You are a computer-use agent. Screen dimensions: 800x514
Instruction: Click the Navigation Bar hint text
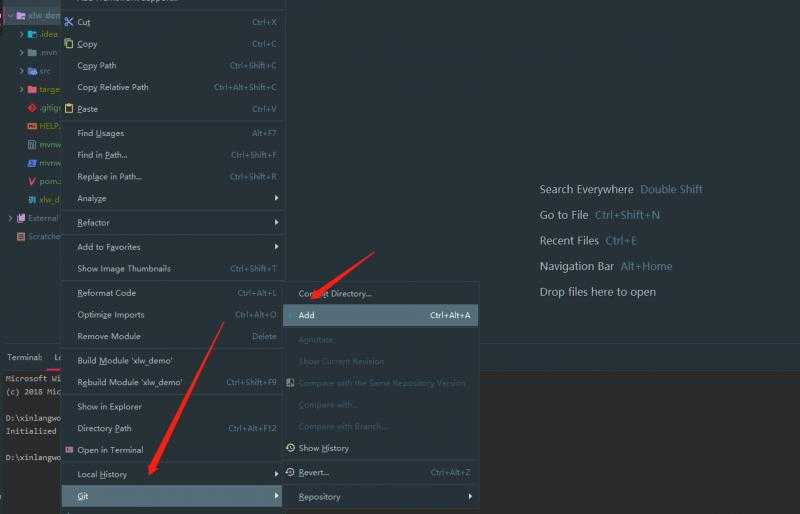577,266
